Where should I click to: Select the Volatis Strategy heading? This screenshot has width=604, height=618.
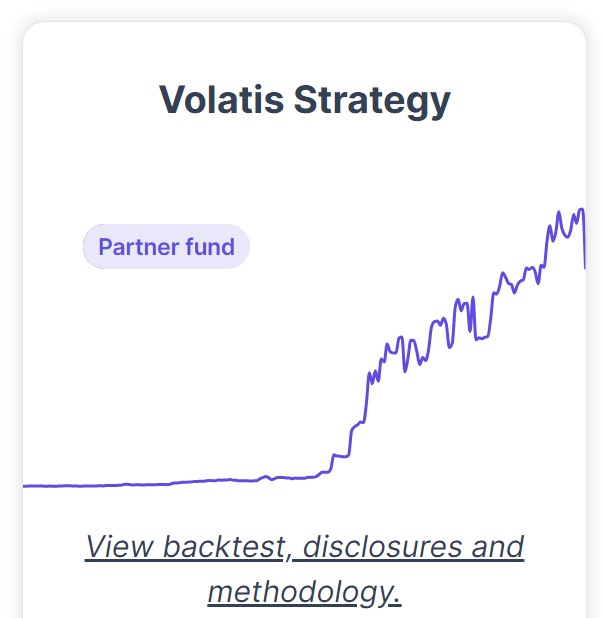tap(304, 100)
